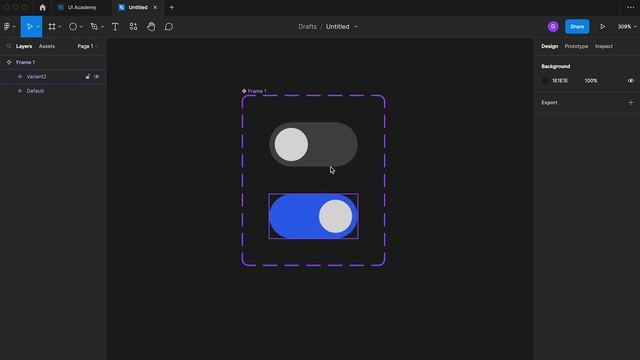Close the Untitled tab
Screen dimensions: 640x360
pyautogui.click(x=155, y=7)
